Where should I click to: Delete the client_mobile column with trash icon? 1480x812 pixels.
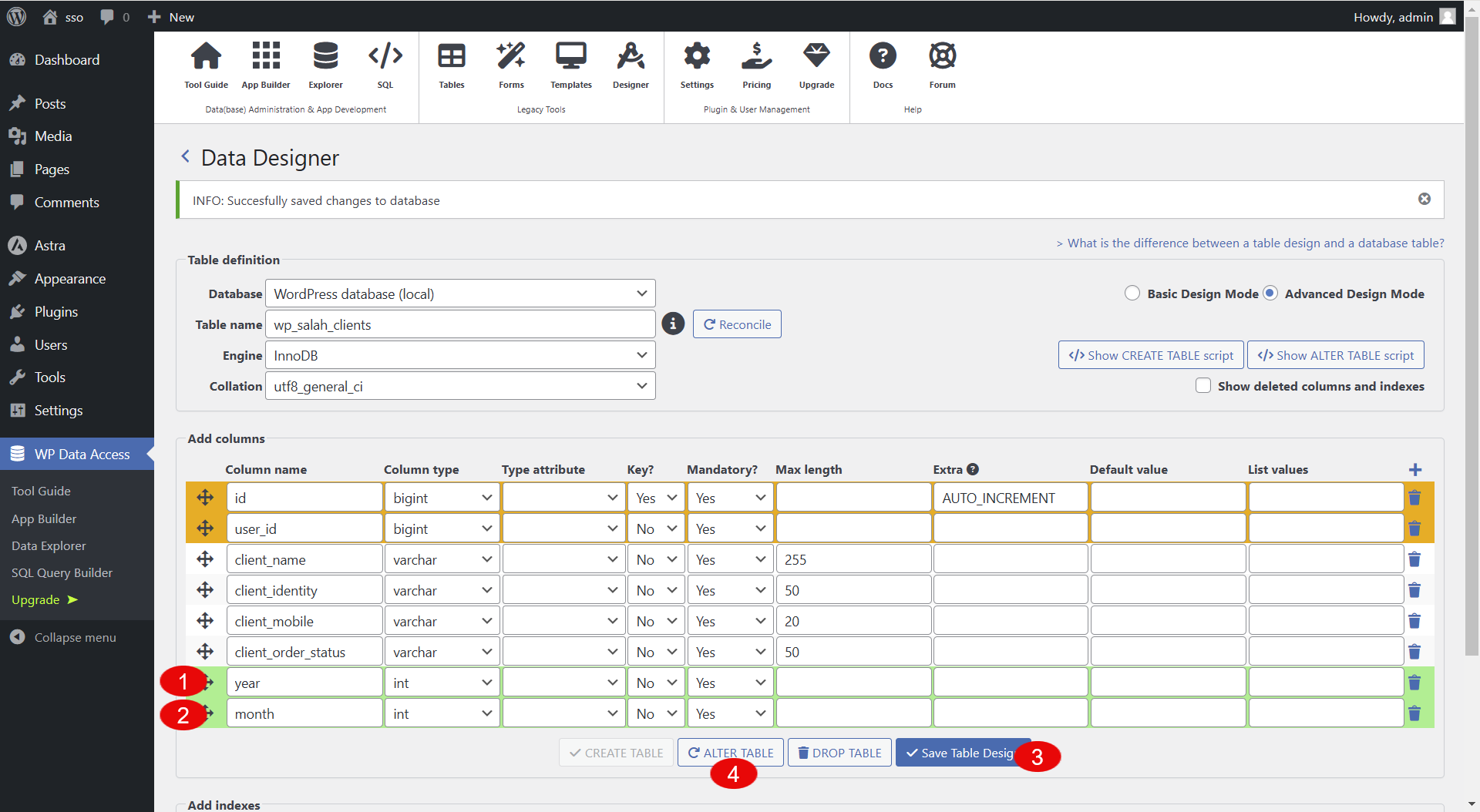tap(1414, 621)
